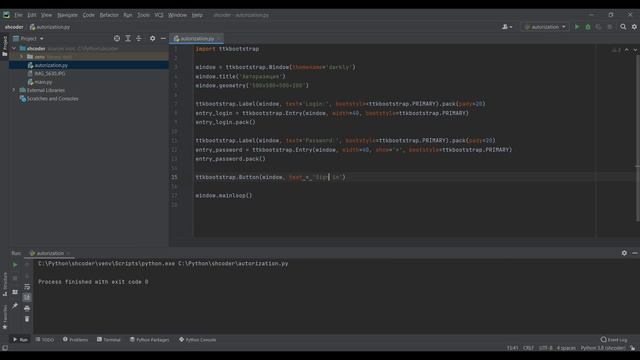640x360 pixels.
Task: Click the PyCharm logo icon
Action: [x=6, y=15]
